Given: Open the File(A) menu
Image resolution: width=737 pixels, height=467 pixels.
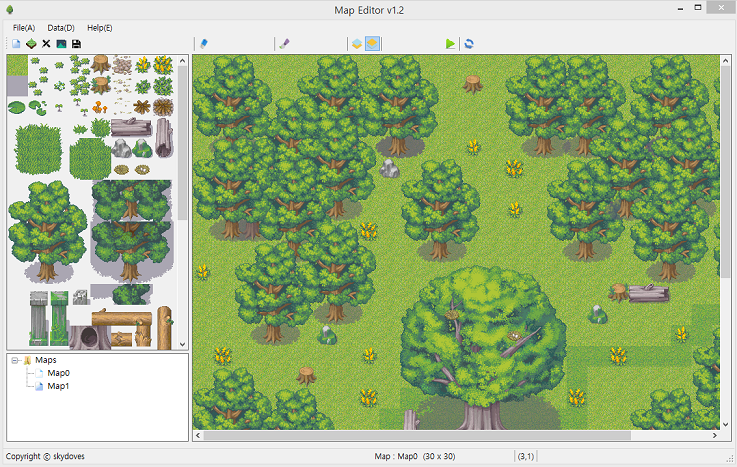Looking at the screenshot, I should (24, 28).
